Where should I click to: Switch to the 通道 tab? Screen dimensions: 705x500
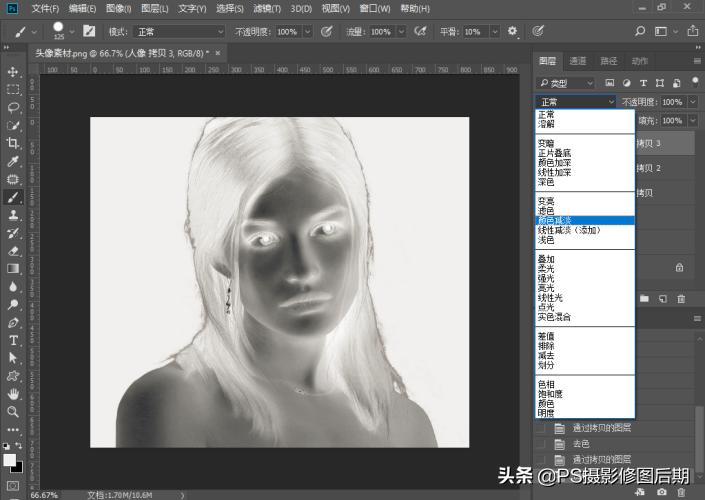[x=578, y=61]
